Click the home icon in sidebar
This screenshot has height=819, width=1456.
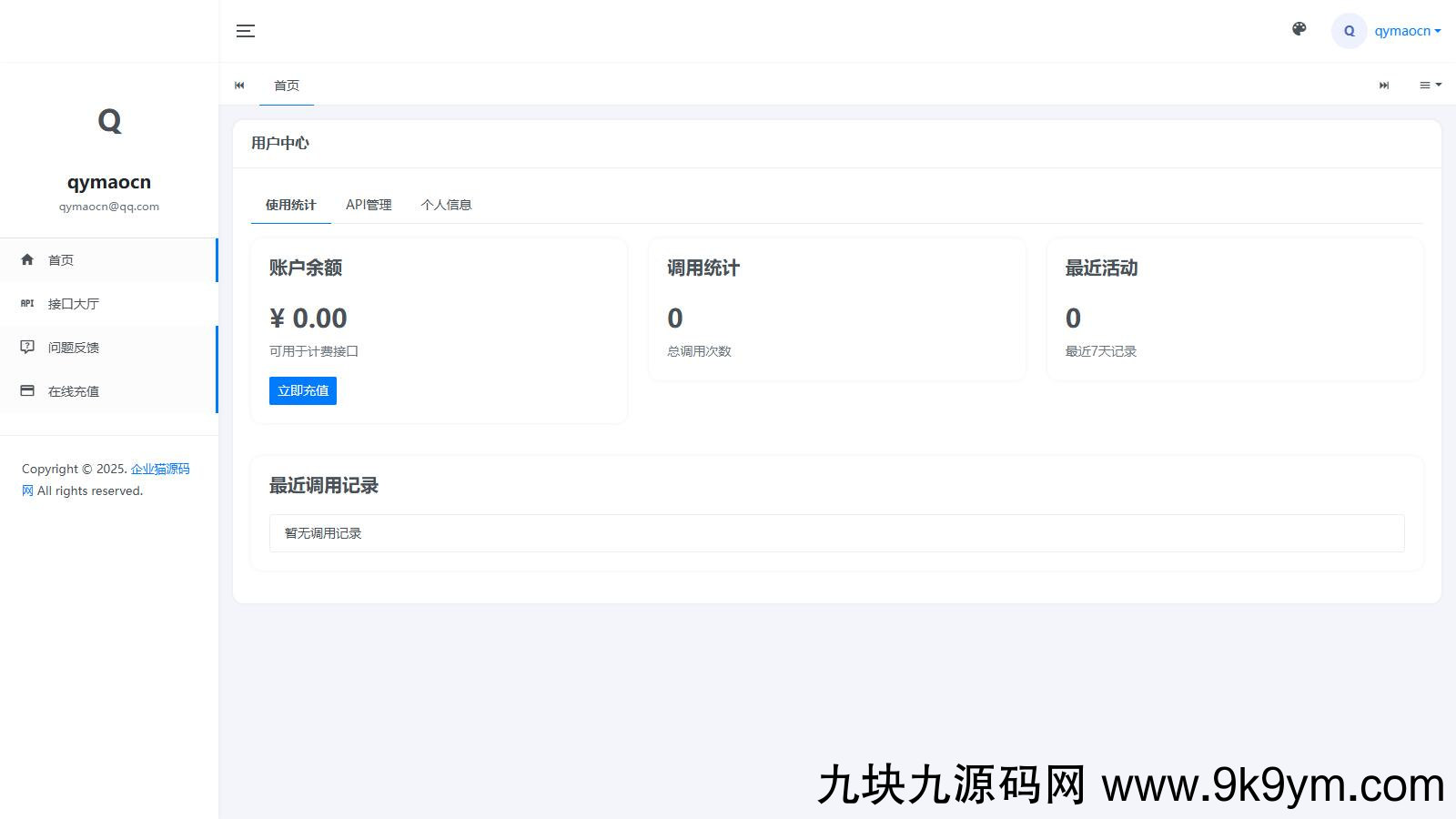point(27,260)
